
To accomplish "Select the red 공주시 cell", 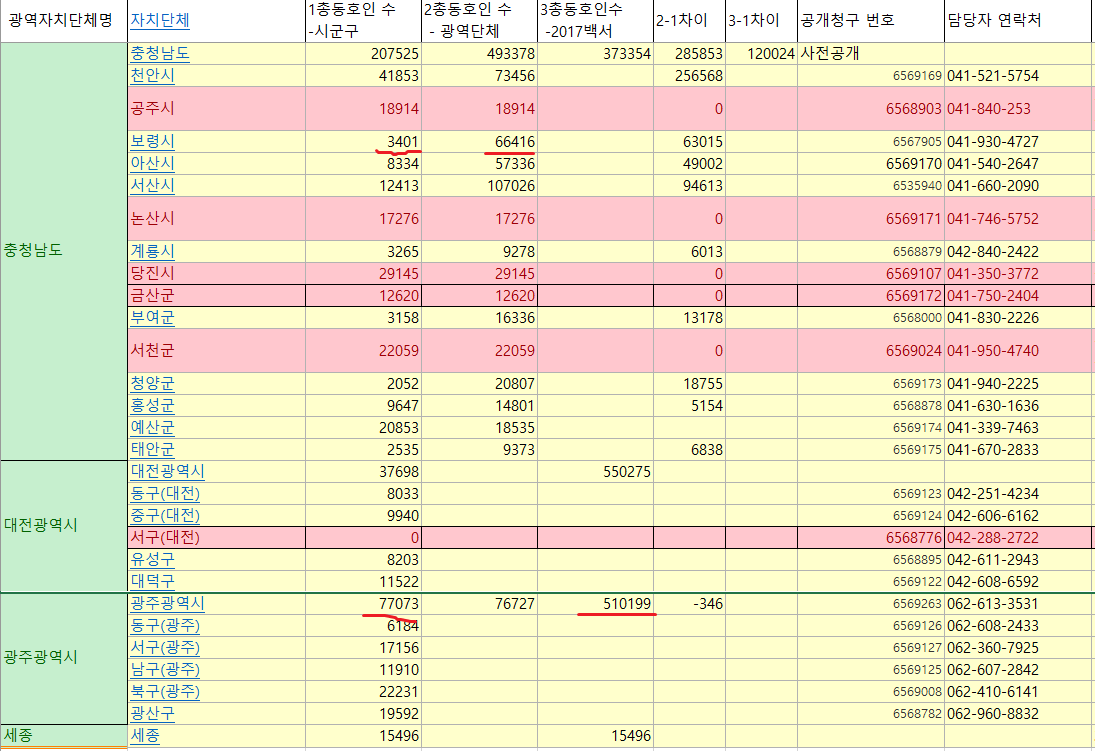I will (216, 109).
